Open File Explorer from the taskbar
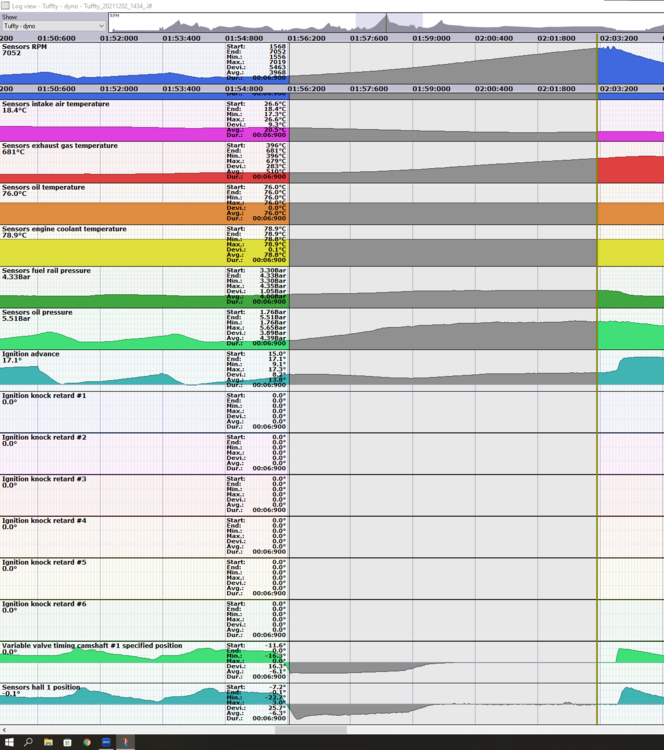The width and height of the screenshot is (664, 750). [48, 742]
